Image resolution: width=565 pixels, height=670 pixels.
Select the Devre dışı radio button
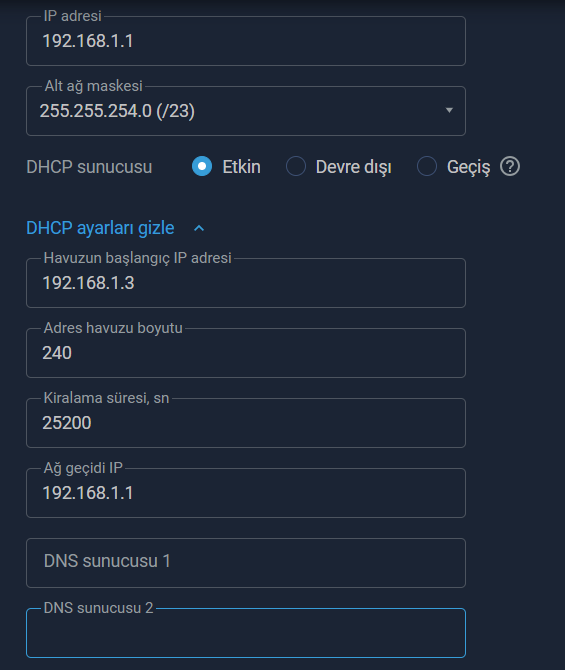(x=296, y=166)
